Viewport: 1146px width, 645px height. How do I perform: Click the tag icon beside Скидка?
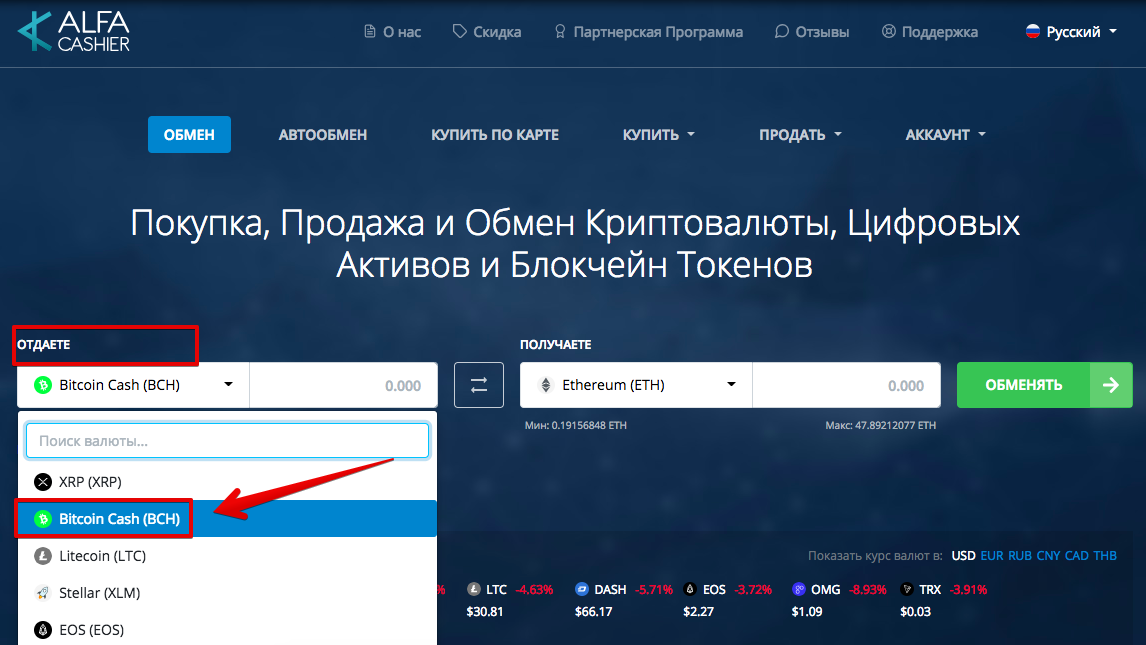[460, 31]
